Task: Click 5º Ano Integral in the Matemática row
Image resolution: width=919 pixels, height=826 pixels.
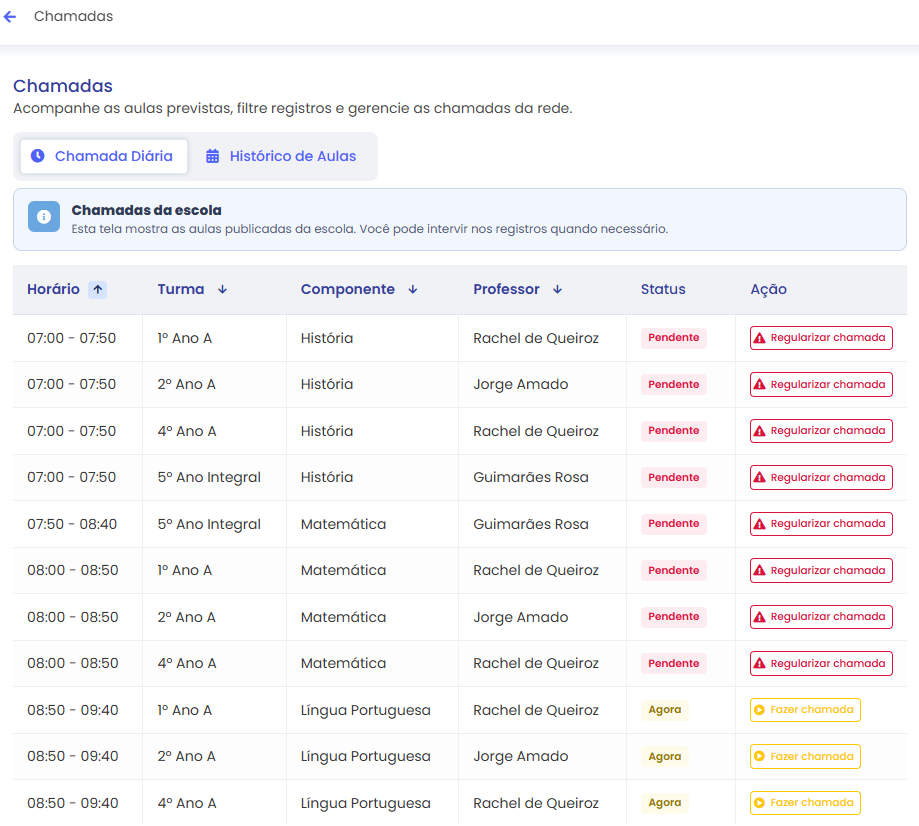Action: tap(209, 525)
